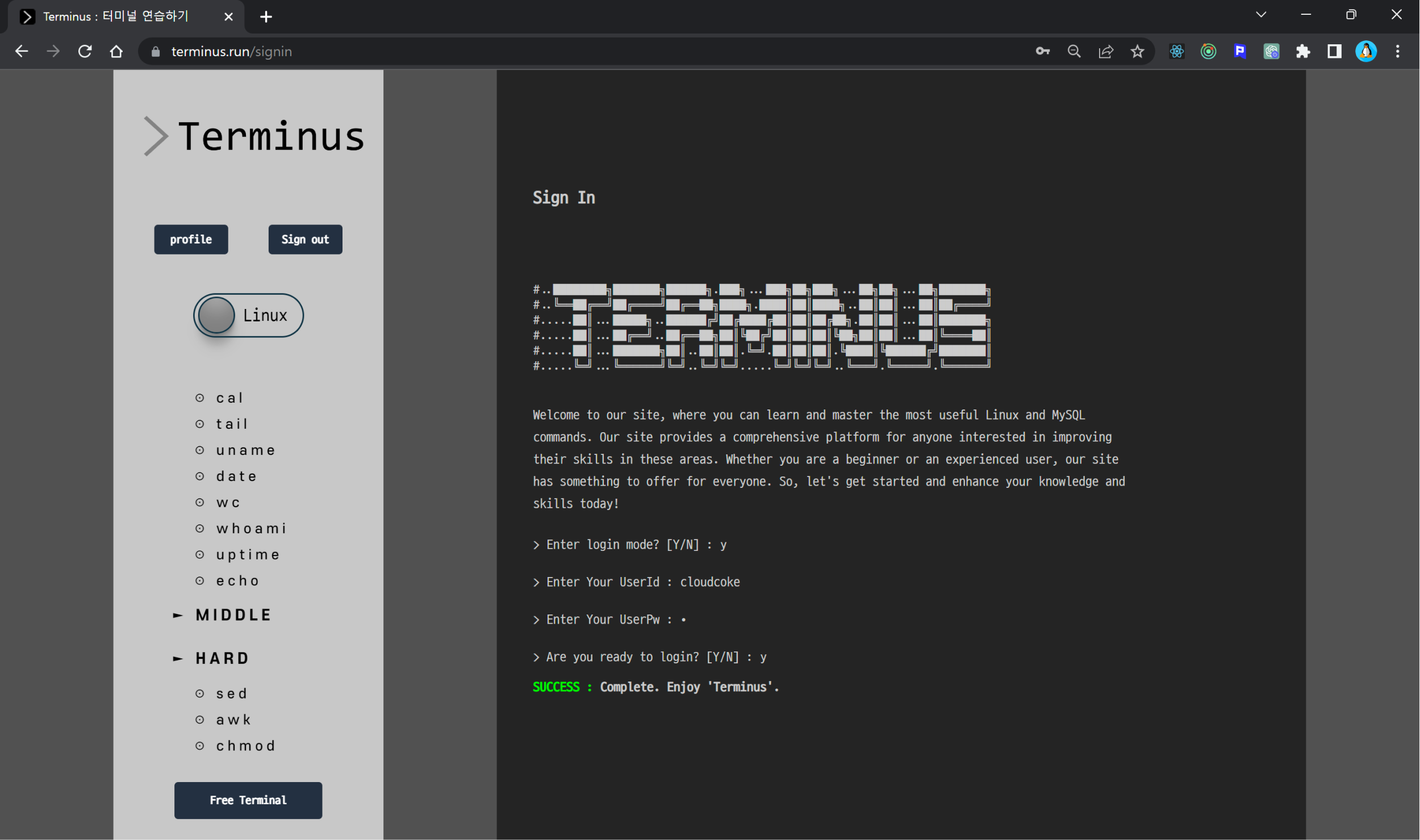The image size is (1420, 840).
Task: Click the Sign out button
Action: (305, 240)
